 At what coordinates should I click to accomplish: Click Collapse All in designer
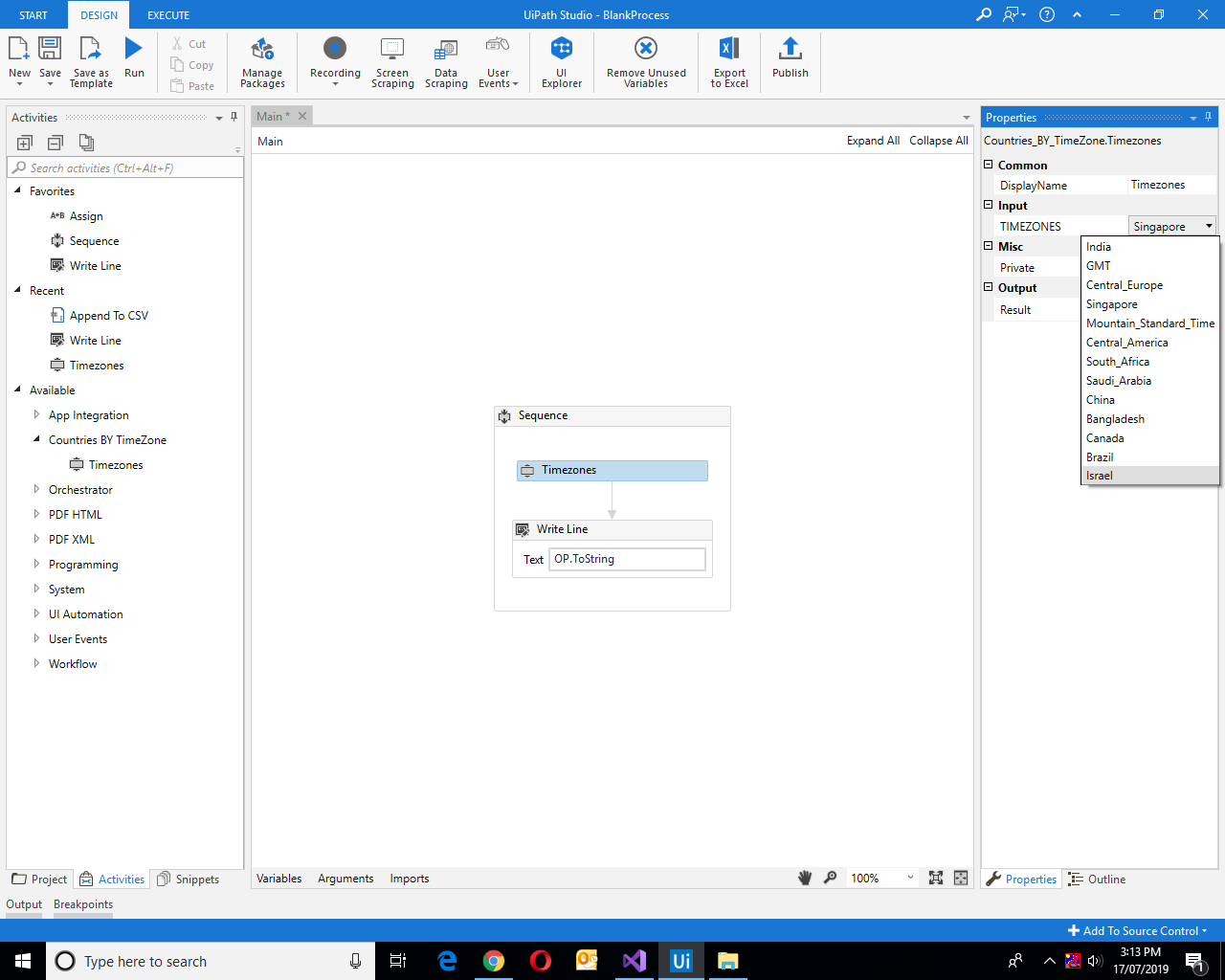(x=939, y=141)
